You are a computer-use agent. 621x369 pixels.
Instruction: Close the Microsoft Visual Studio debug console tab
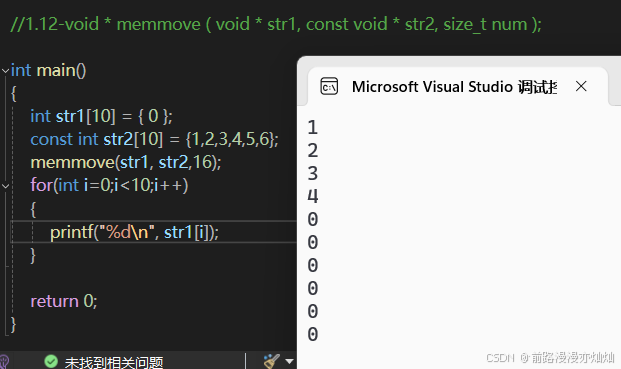coord(581,86)
